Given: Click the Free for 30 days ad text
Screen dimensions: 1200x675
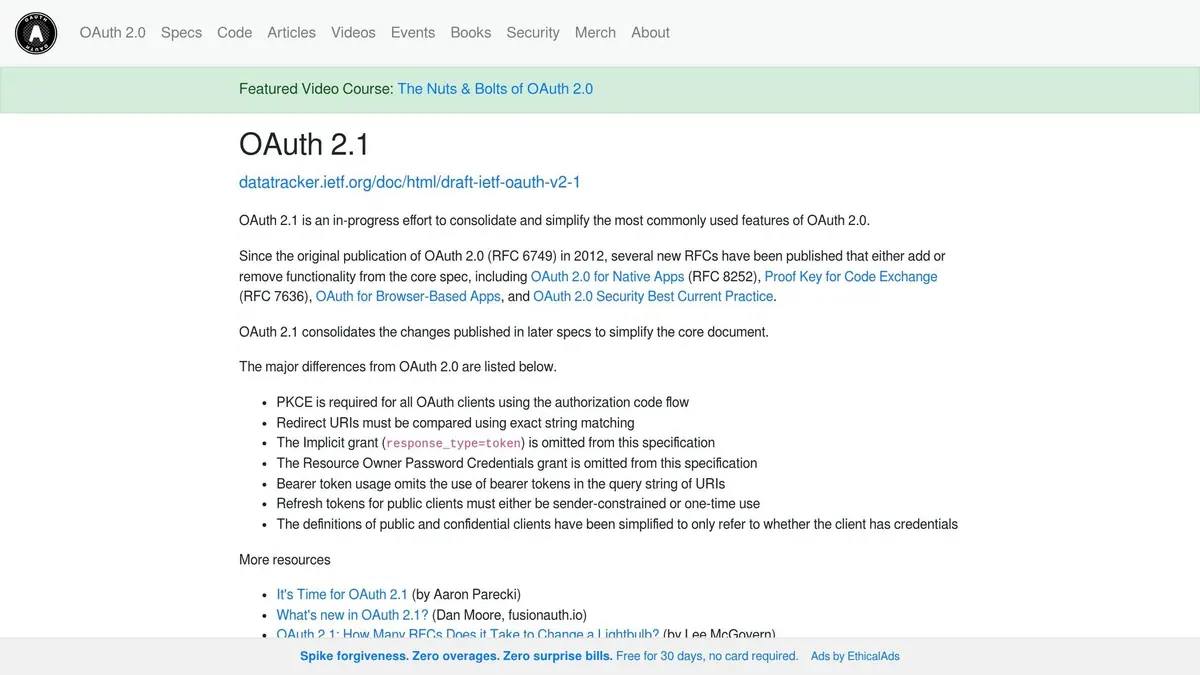Looking at the screenshot, I should point(707,656).
